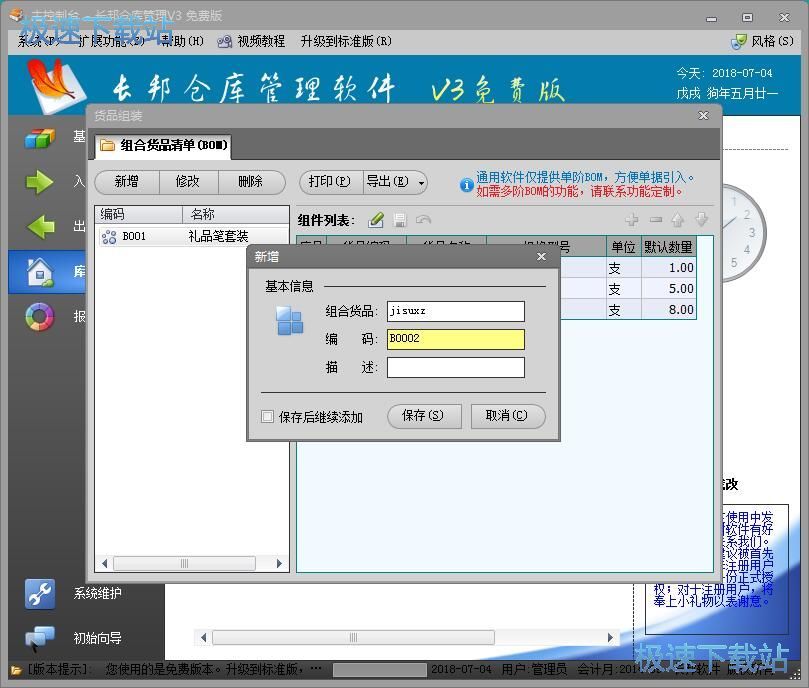Open 系统维护 wrench icon

point(40,594)
